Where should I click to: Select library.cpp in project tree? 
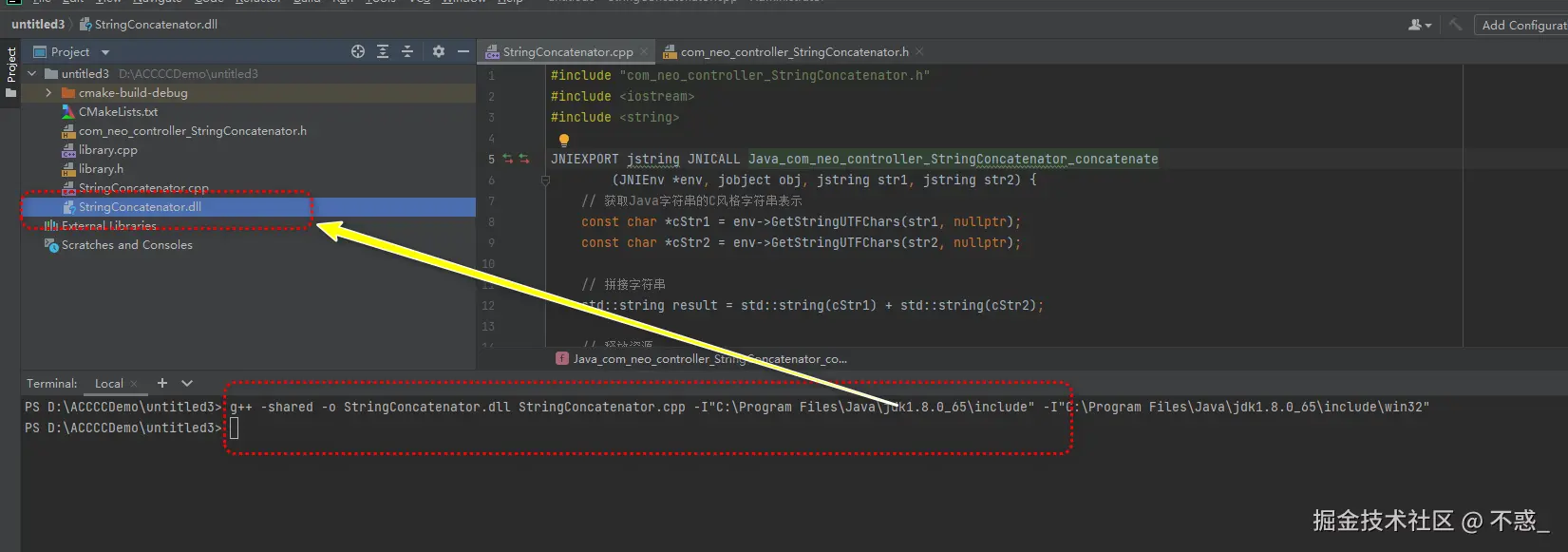pyautogui.click(x=107, y=149)
